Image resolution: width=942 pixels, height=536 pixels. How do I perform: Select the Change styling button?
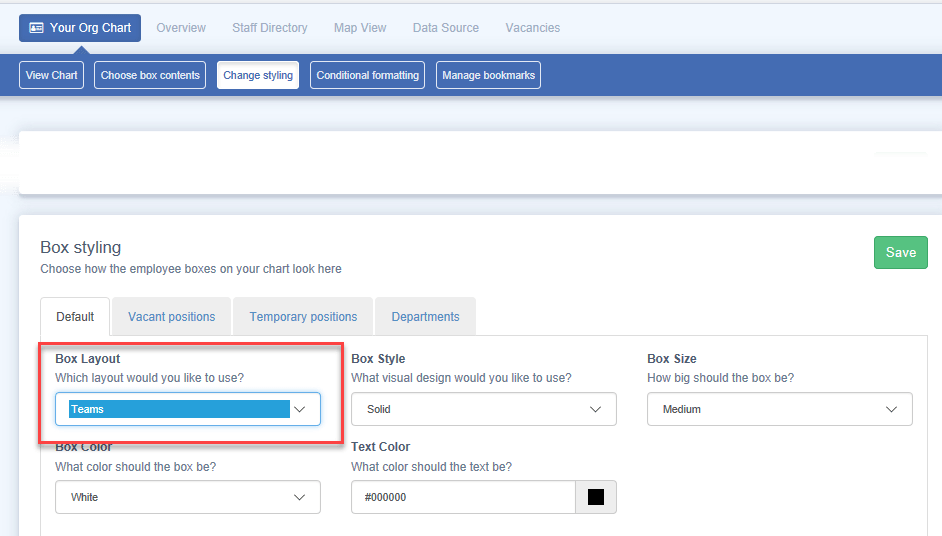click(x=258, y=75)
